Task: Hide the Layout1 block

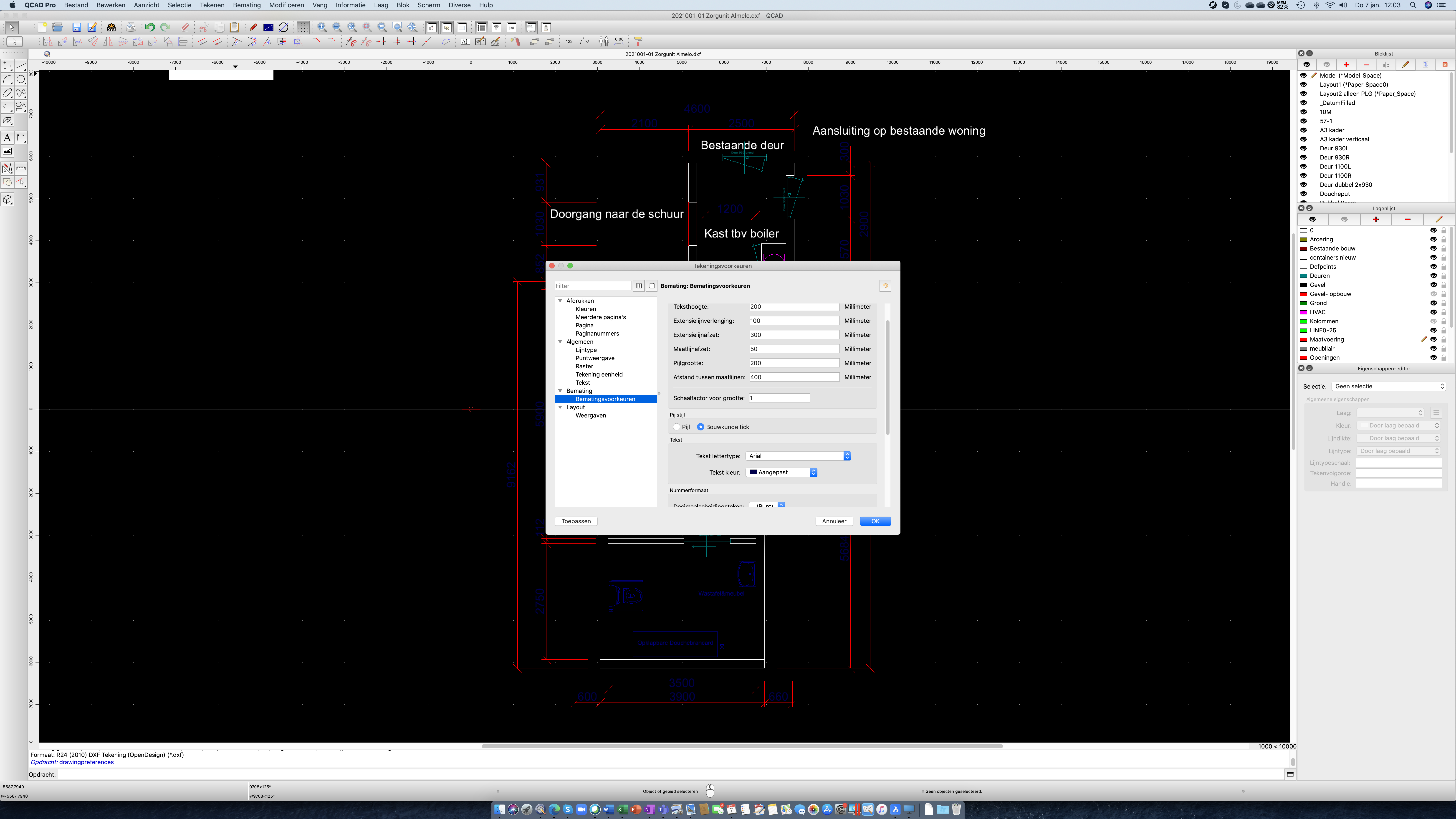Action: click(1303, 85)
